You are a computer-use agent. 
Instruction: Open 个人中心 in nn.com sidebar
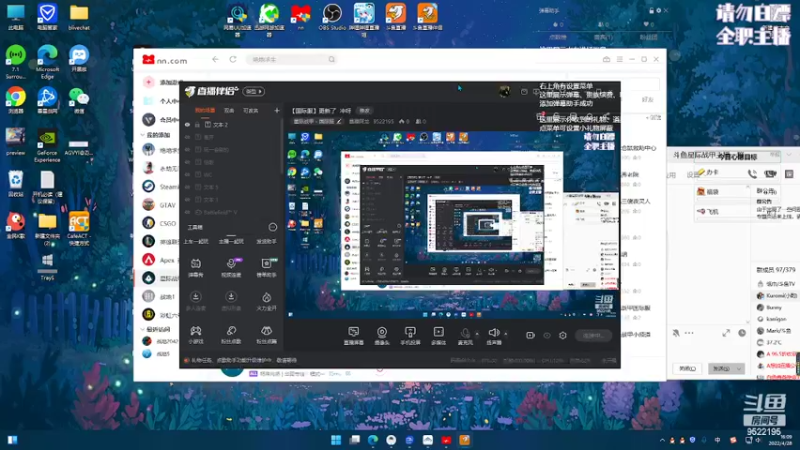tap(161, 101)
